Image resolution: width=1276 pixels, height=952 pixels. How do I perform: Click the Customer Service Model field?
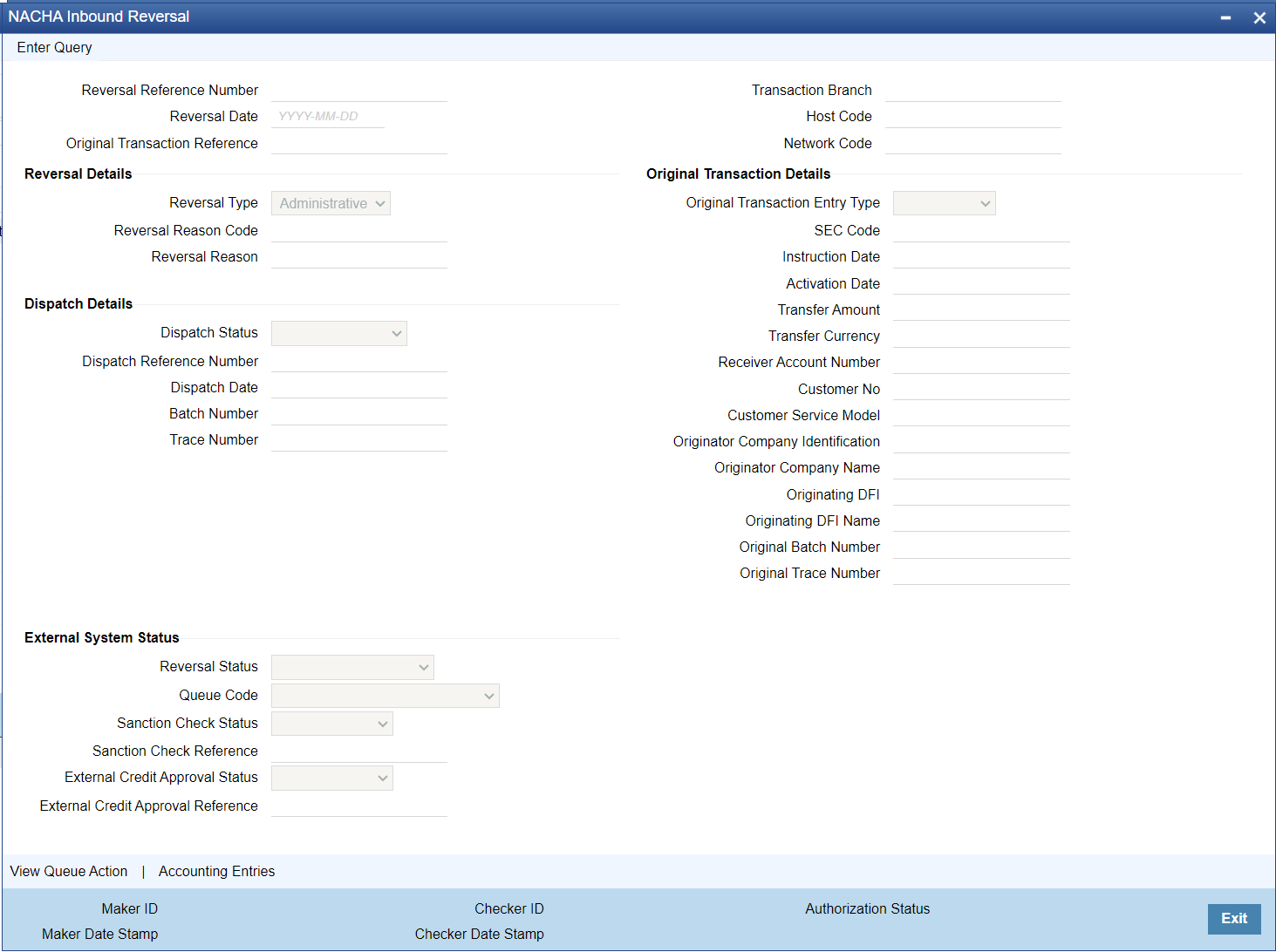point(981,415)
